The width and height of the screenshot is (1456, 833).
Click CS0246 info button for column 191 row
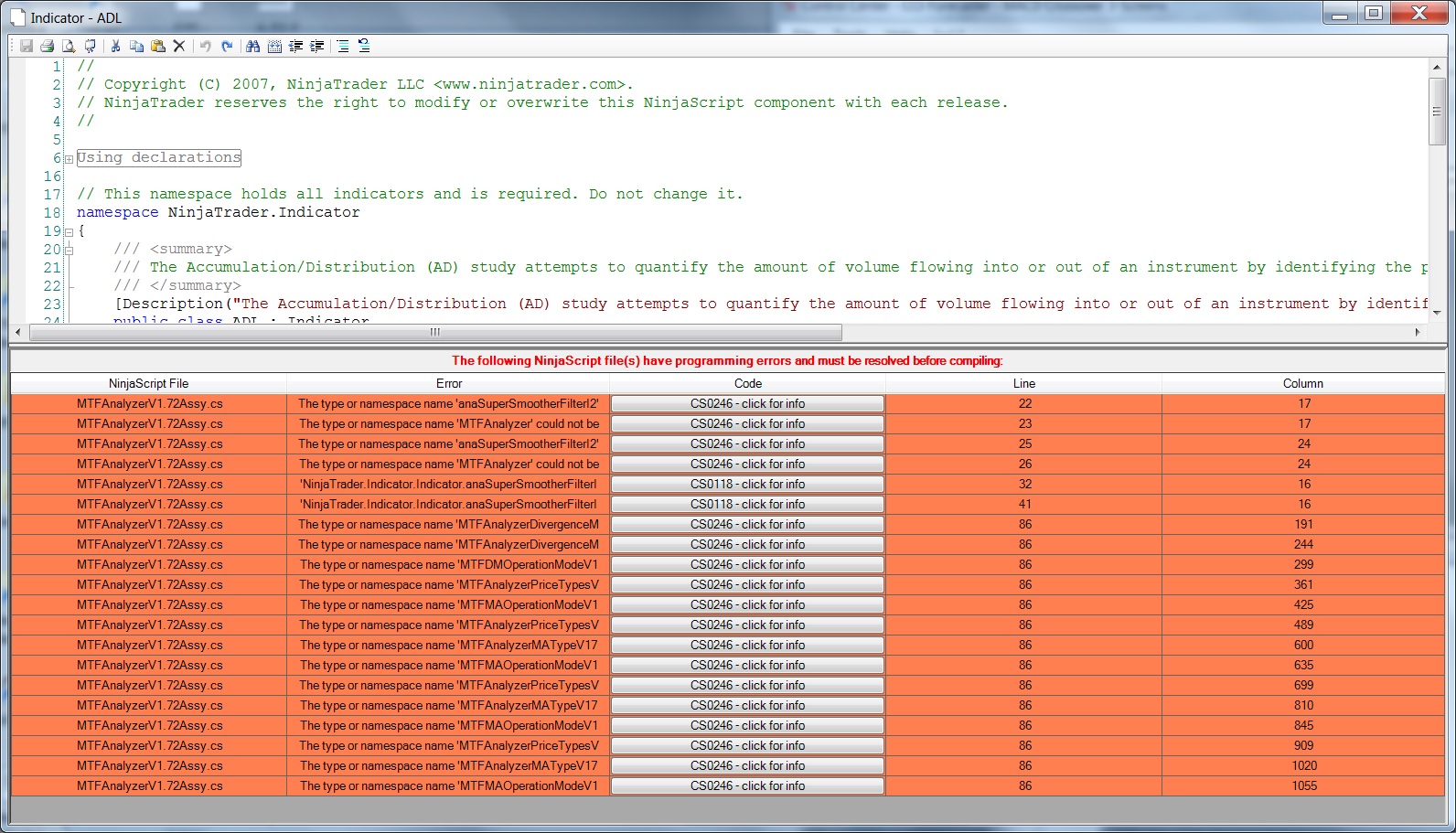click(747, 525)
